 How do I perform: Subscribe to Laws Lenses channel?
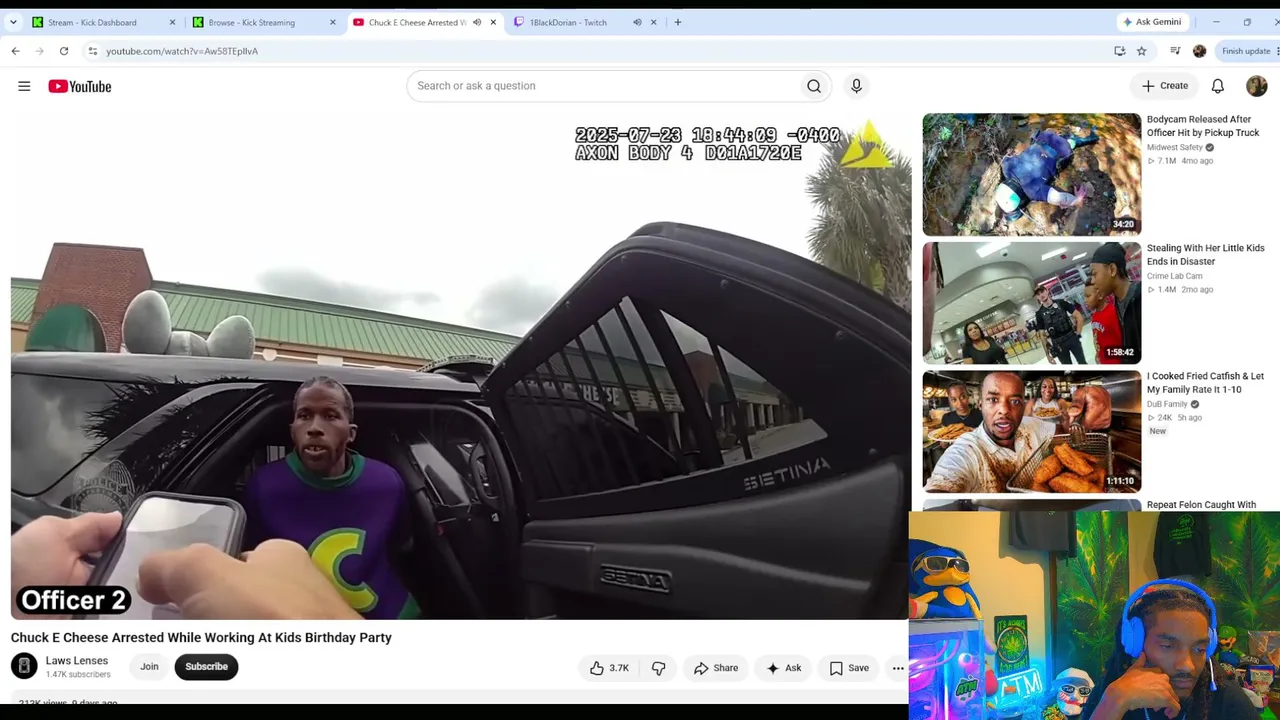coord(206,667)
